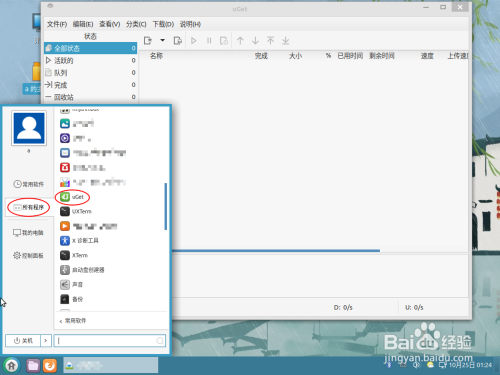Select the 队列 status row
The width and height of the screenshot is (500, 375).
click(x=91, y=73)
